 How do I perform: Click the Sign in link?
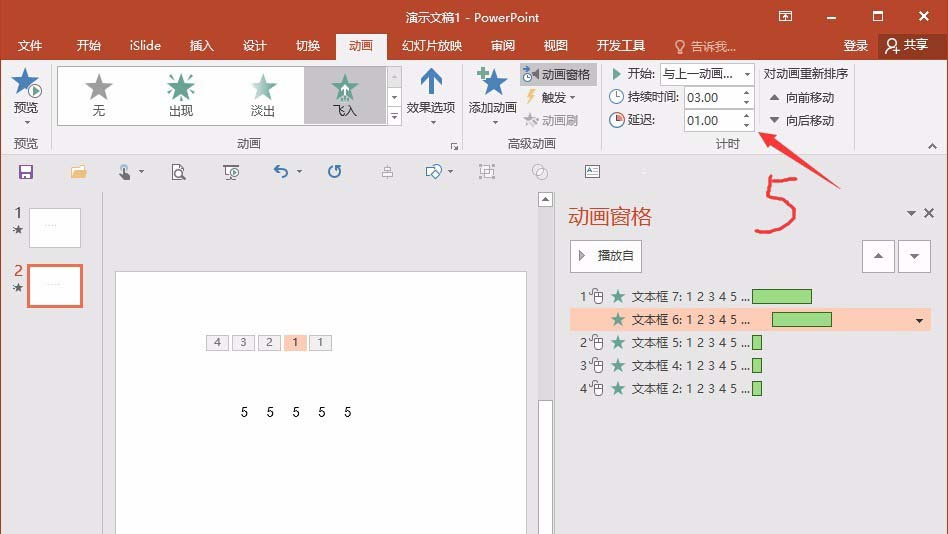(855, 46)
